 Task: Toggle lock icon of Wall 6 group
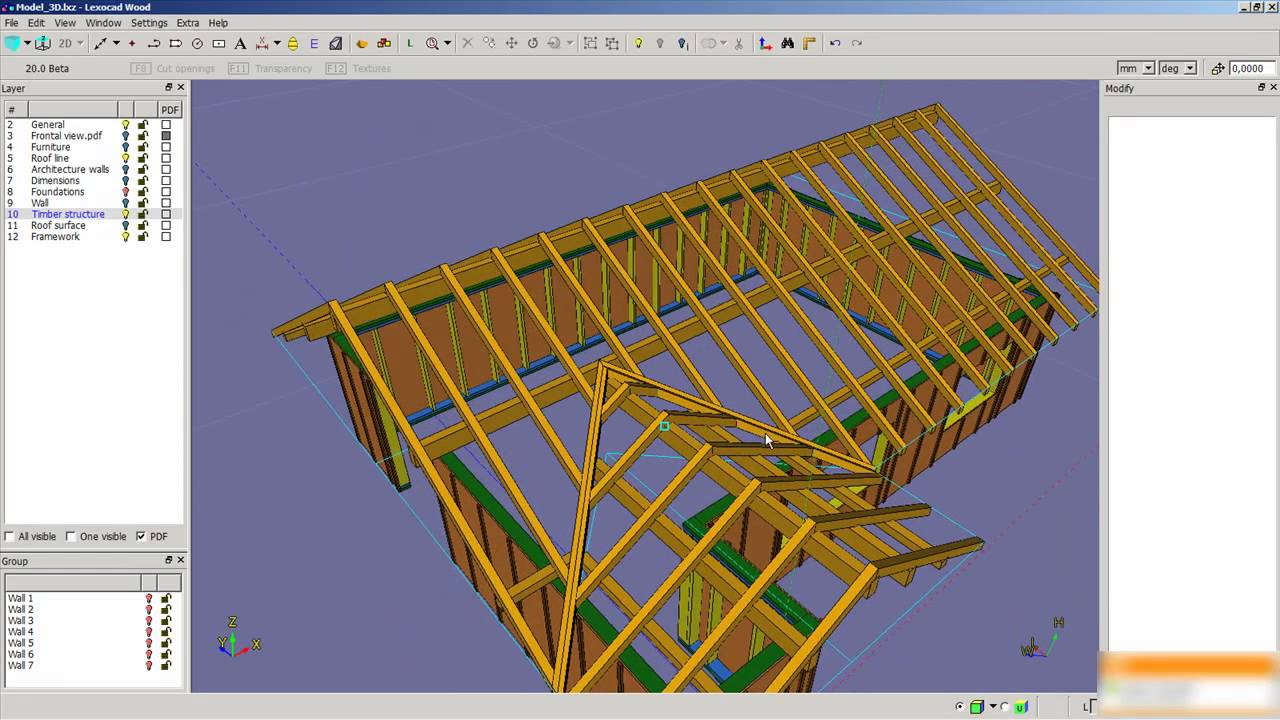pos(166,654)
